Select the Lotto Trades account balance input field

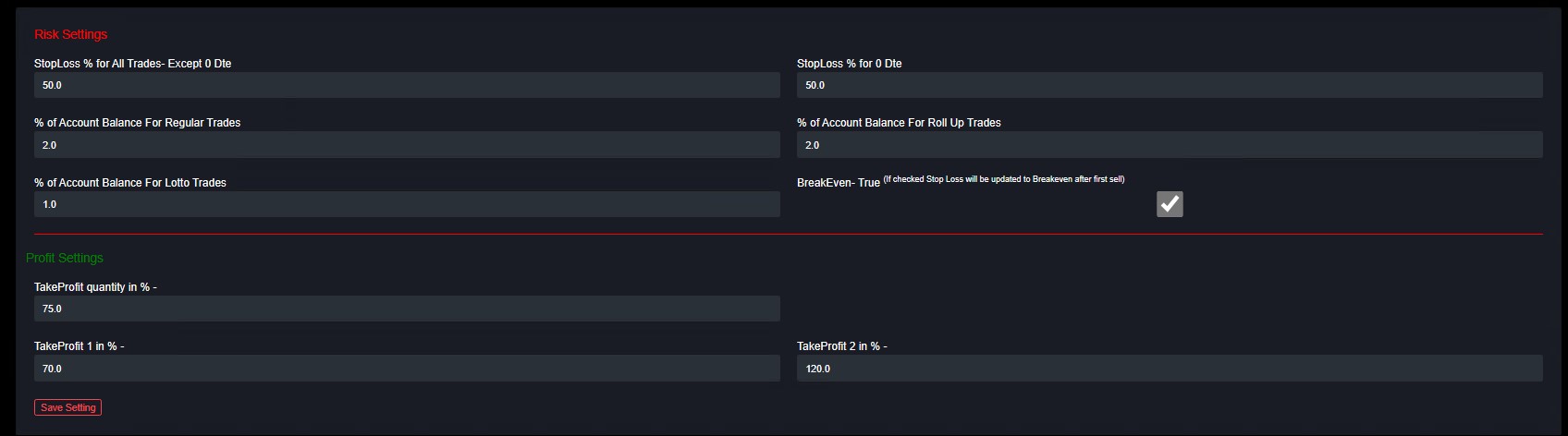tap(407, 204)
